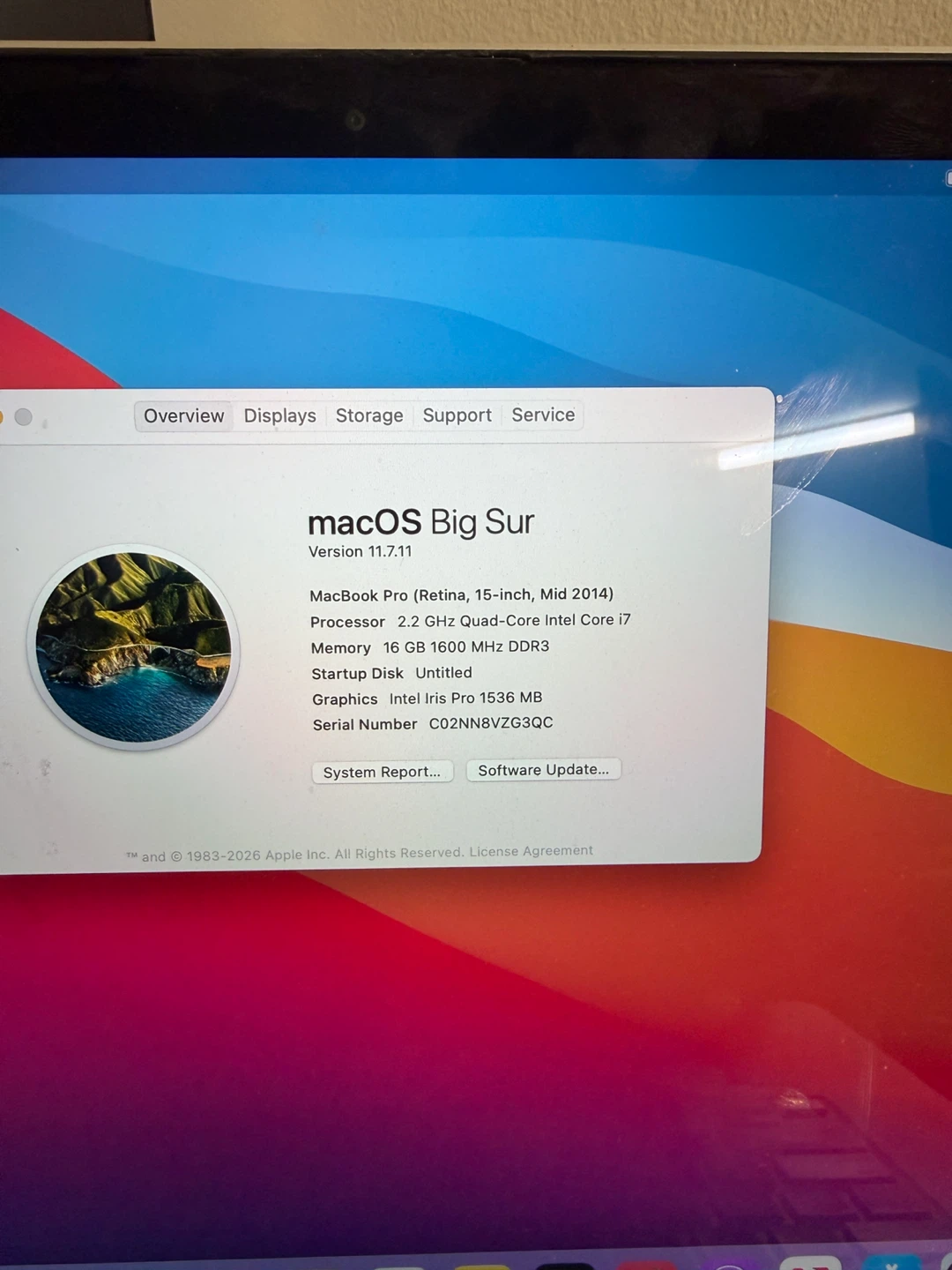Open System Report

(x=382, y=772)
